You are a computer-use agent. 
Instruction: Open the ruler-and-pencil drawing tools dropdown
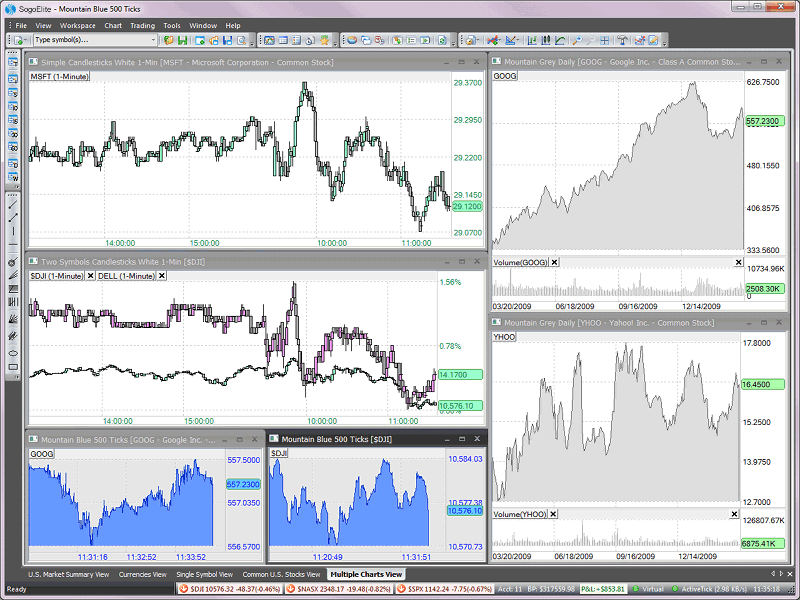[519, 40]
